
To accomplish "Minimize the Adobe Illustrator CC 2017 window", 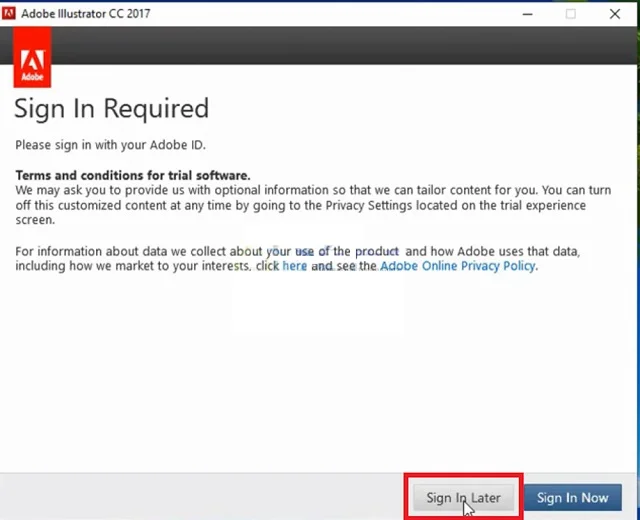I will (528, 14).
